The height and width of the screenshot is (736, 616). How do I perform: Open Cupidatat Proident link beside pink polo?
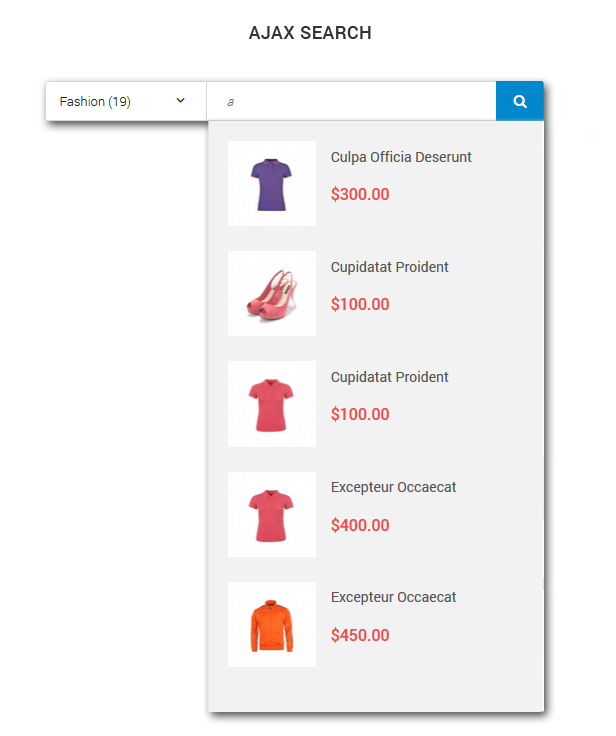(390, 377)
